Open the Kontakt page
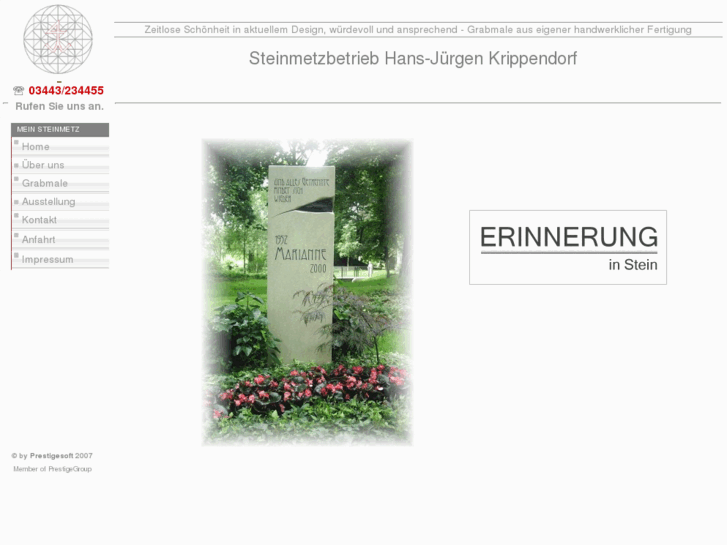 pyautogui.click(x=39, y=220)
